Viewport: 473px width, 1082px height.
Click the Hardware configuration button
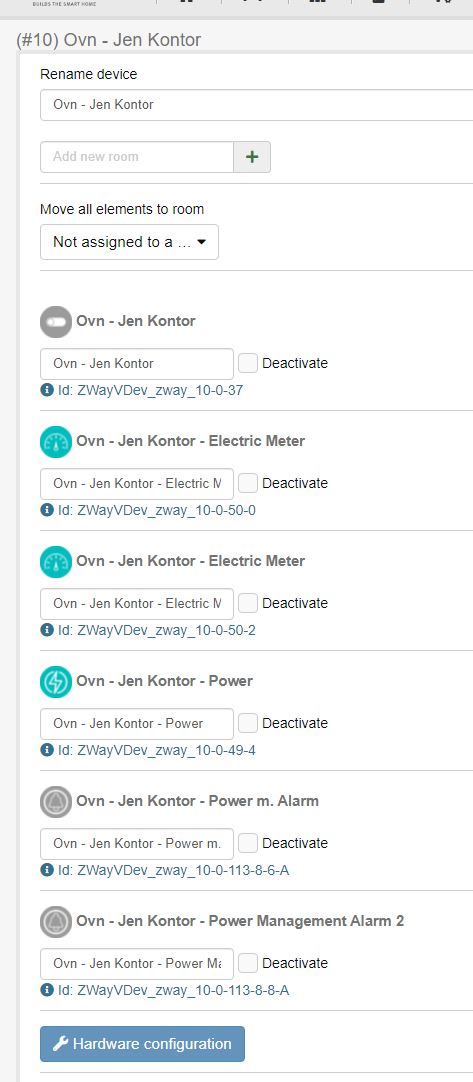point(142,1044)
